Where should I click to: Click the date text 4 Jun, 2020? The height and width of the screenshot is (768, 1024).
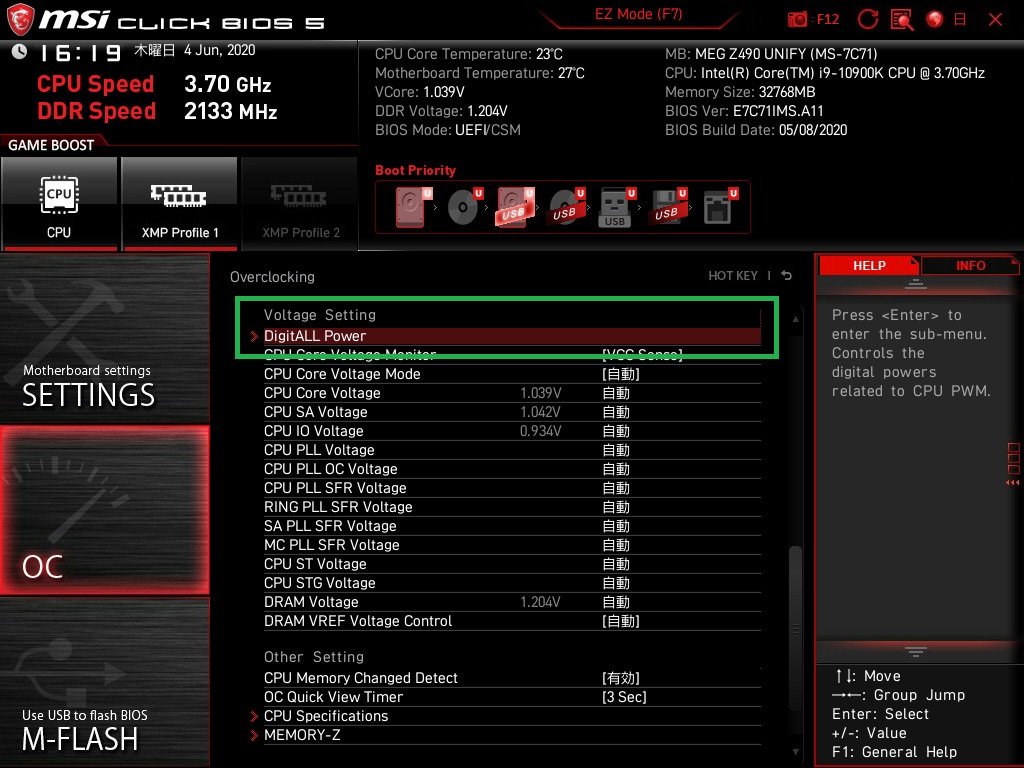(x=219, y=50)
